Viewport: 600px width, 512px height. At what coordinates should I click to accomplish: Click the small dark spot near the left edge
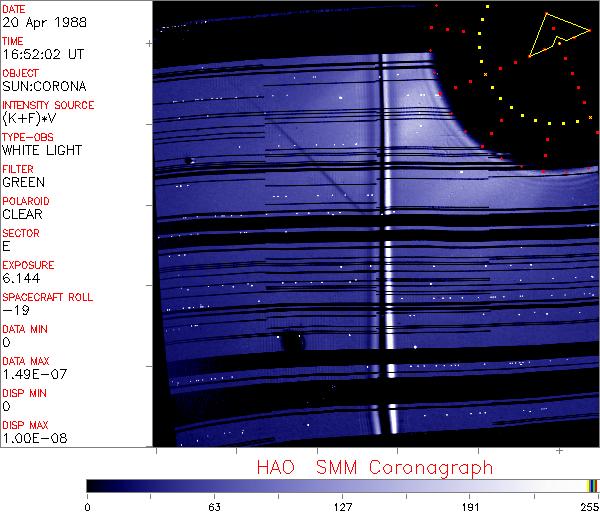pyautogui.click(x=188, y=160)
